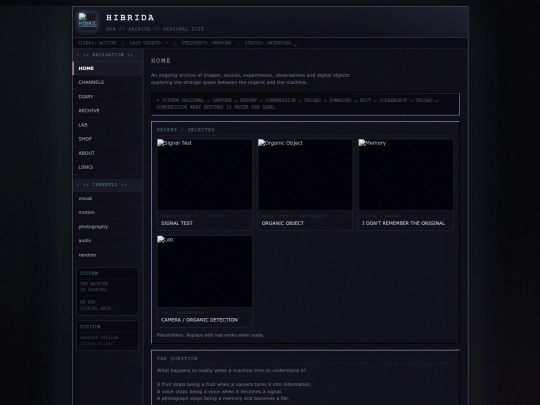Click 'A photograph stops being a memory' line

[223, 398]
